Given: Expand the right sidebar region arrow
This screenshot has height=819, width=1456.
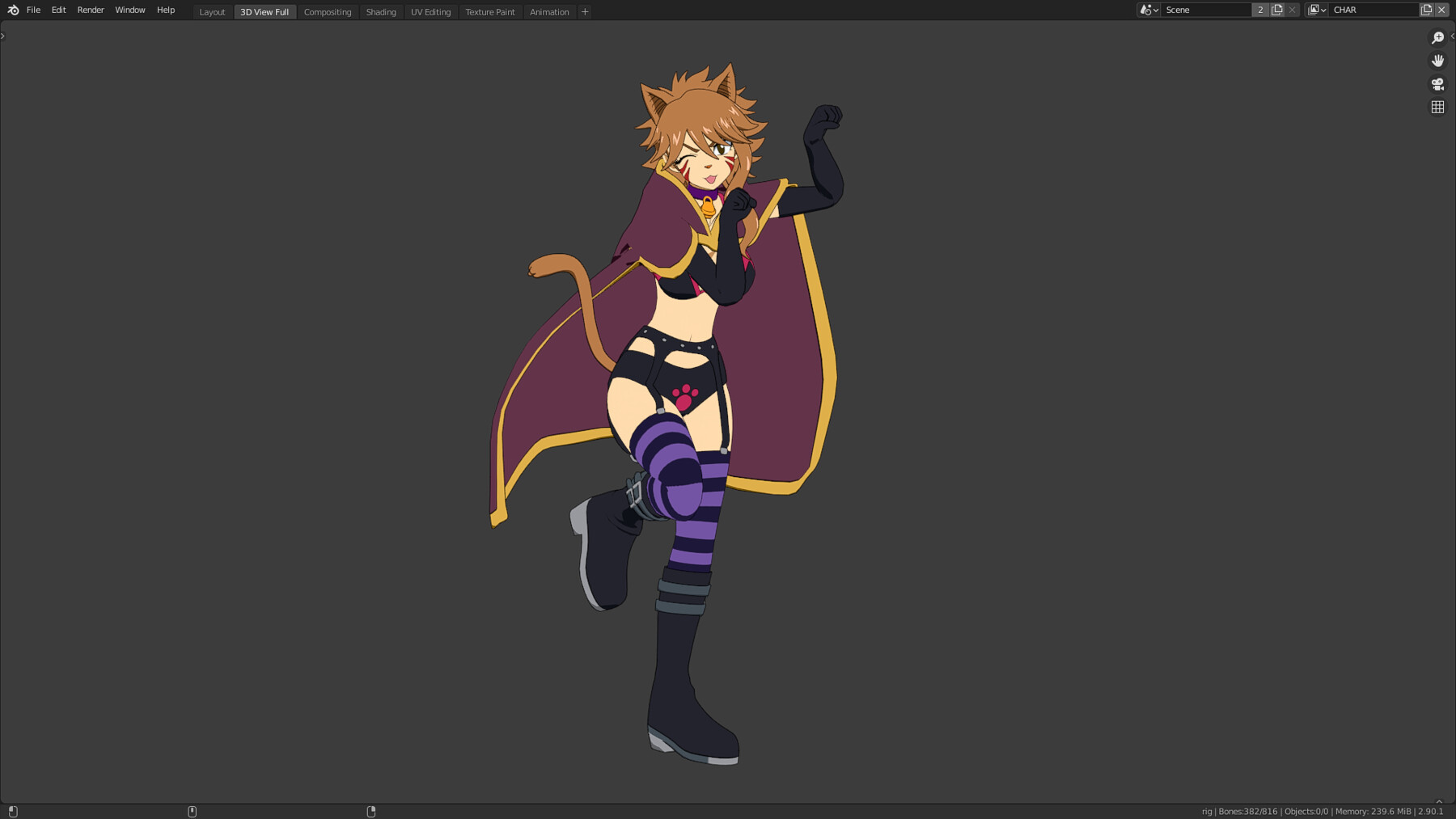Looking at the screenshot, I should pyautogui.click(x=1452, y=36).
